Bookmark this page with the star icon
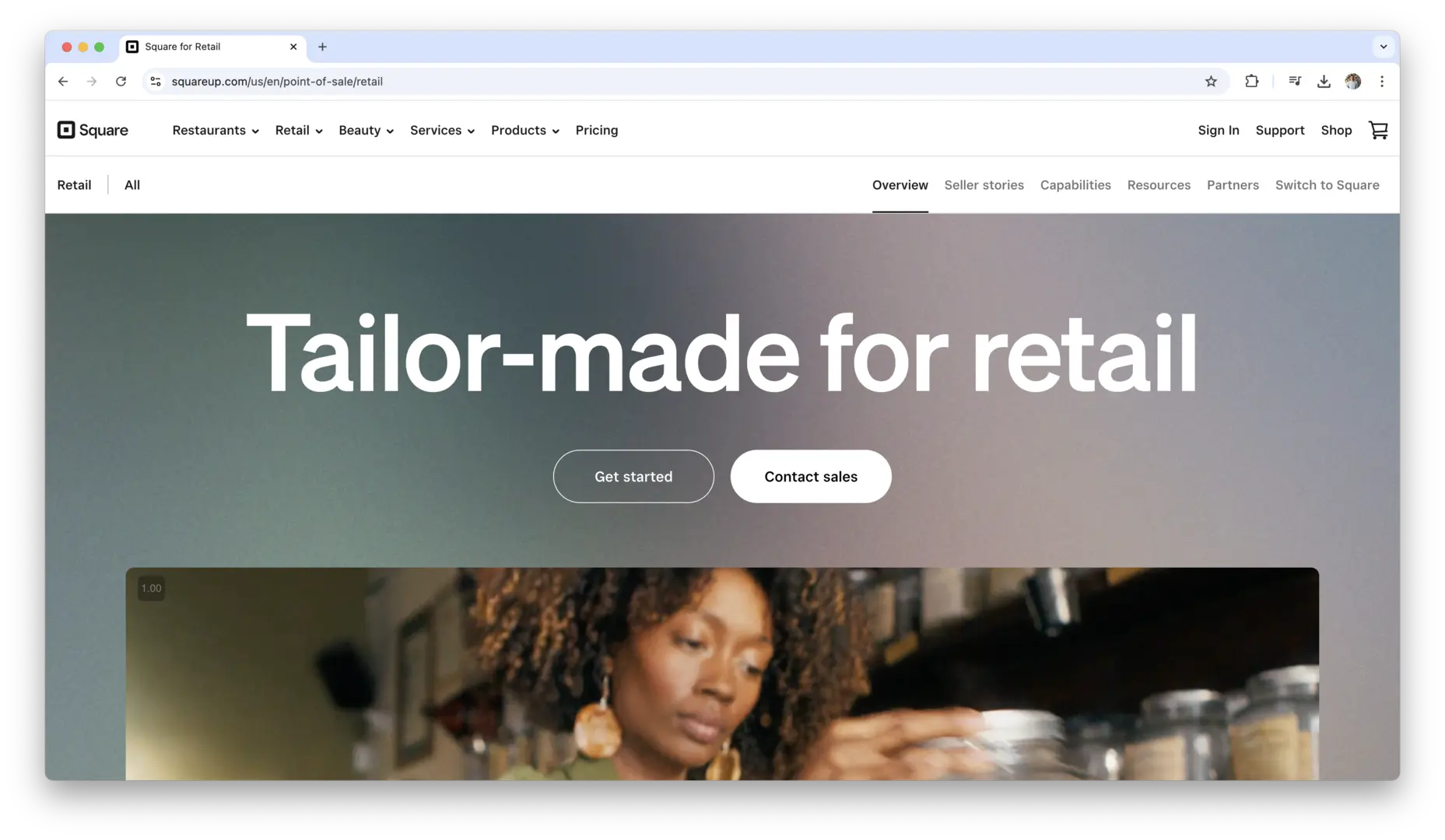The width and height of the screenshot is (1445, 840). (1211, 81)
